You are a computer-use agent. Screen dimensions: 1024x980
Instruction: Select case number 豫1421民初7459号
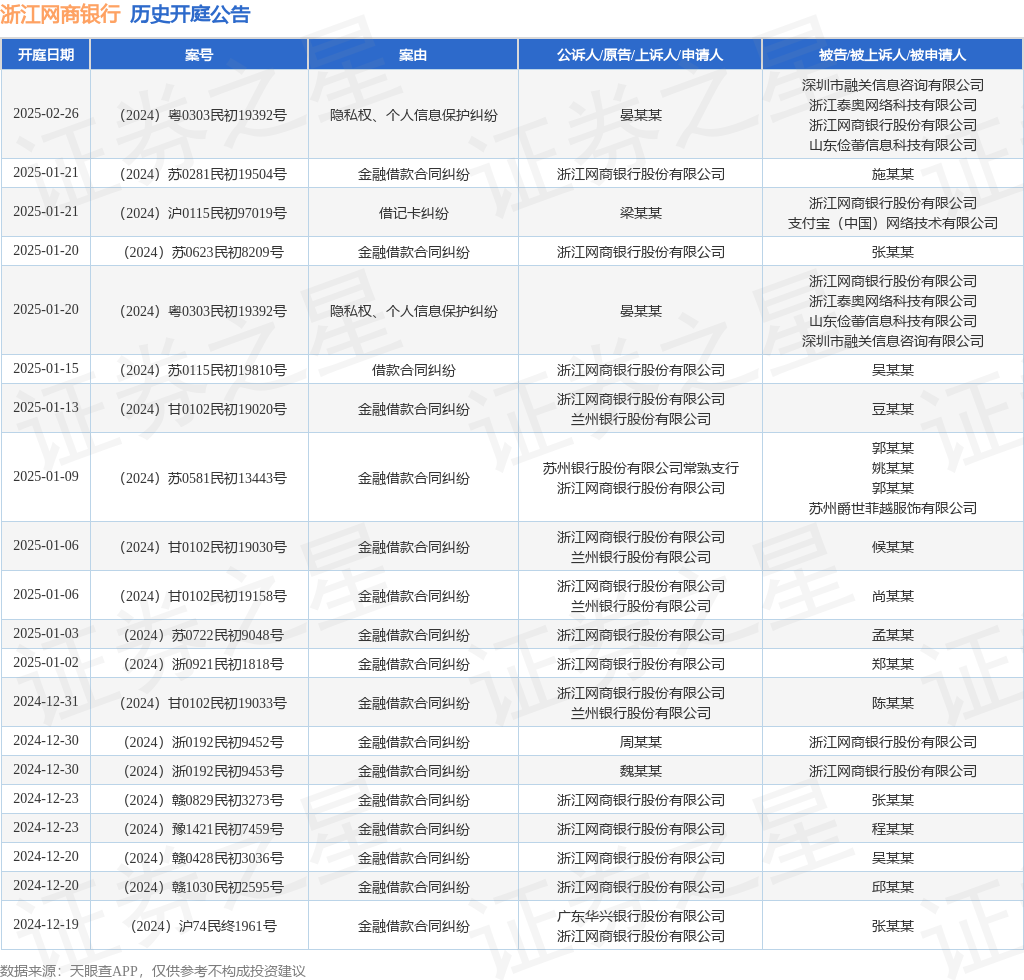tap(203, 829)
